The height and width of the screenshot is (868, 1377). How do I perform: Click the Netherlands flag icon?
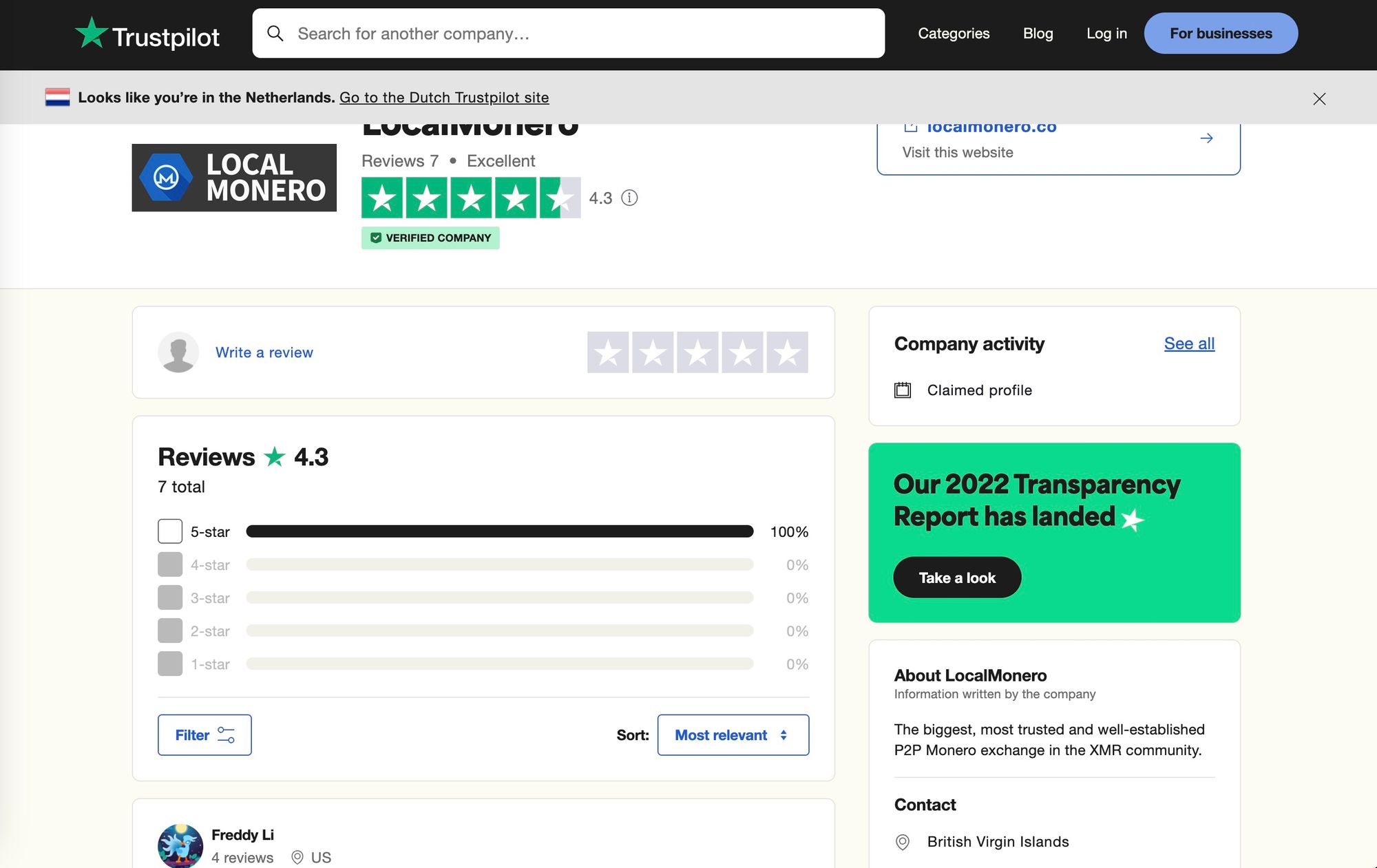57,97
